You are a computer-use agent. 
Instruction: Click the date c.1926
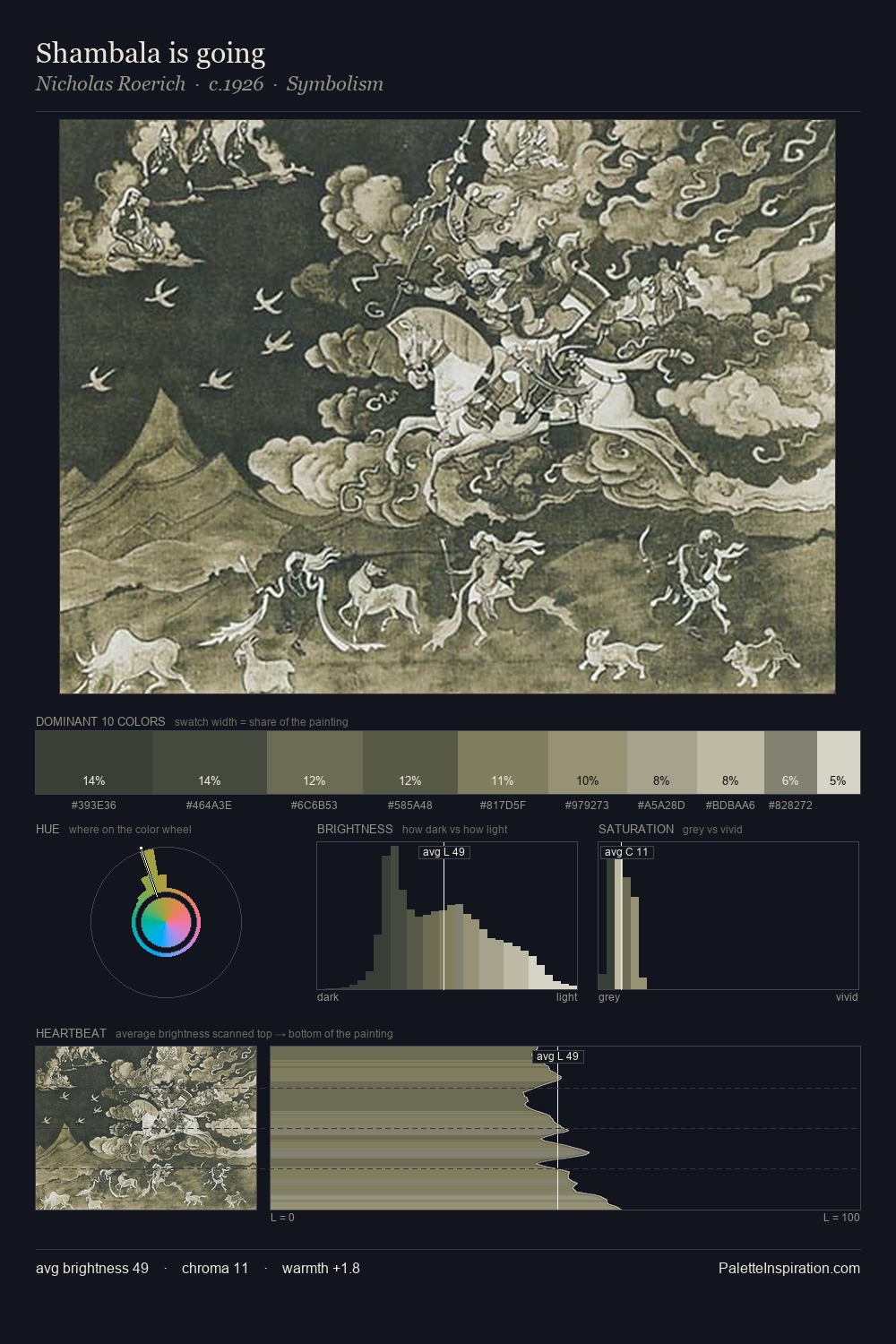pos(236,84)
